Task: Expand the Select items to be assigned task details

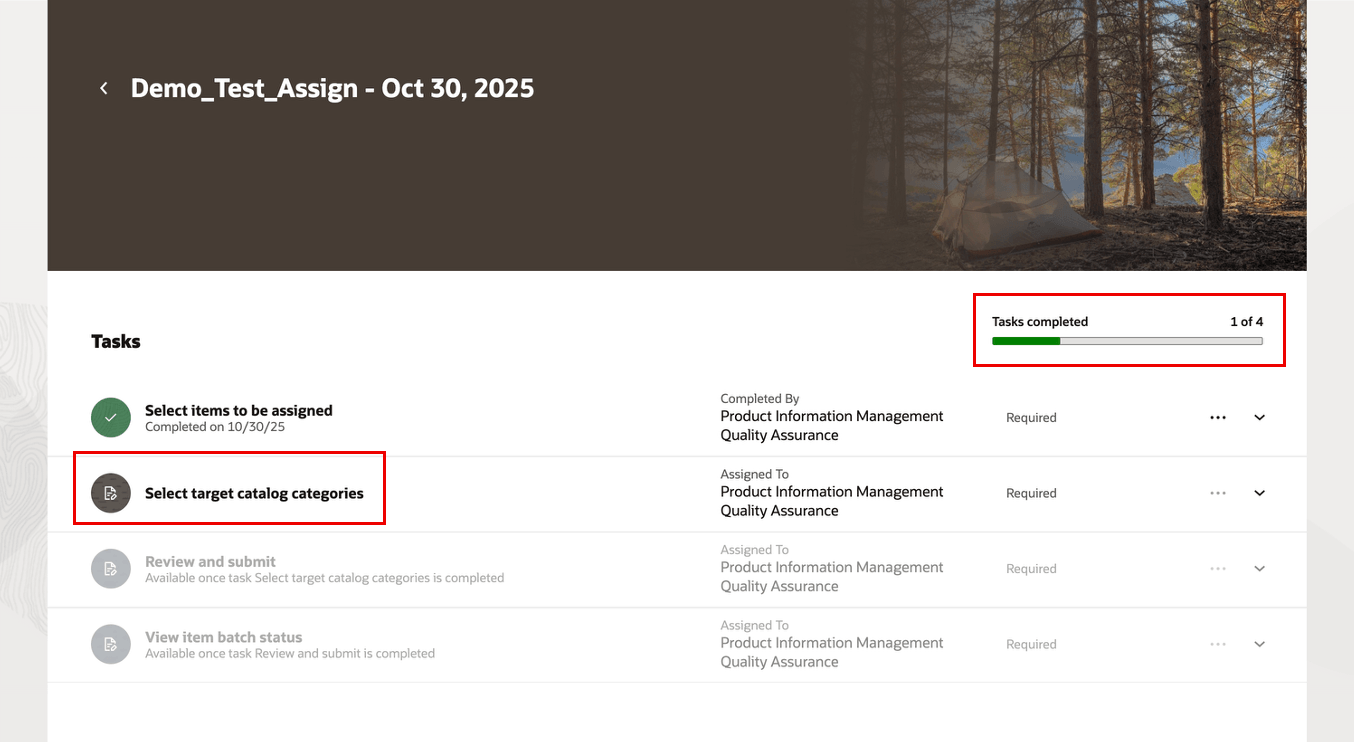Action: point(1259,417)
